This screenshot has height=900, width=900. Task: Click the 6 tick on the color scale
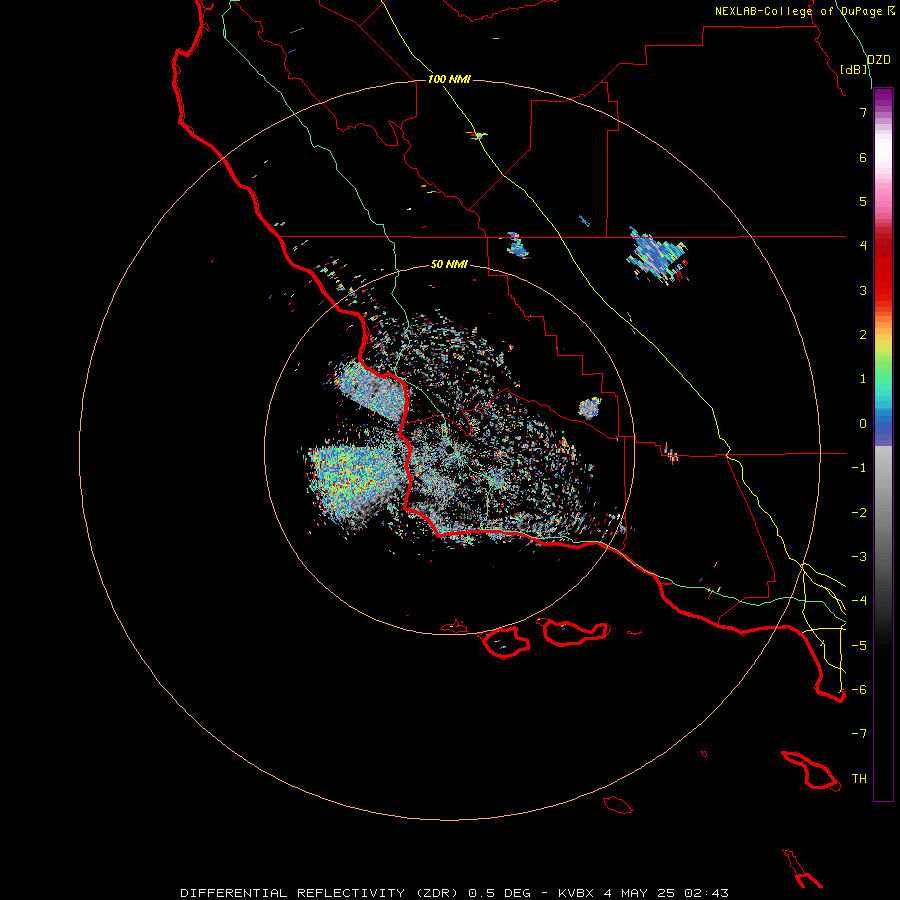pos(863,157)
